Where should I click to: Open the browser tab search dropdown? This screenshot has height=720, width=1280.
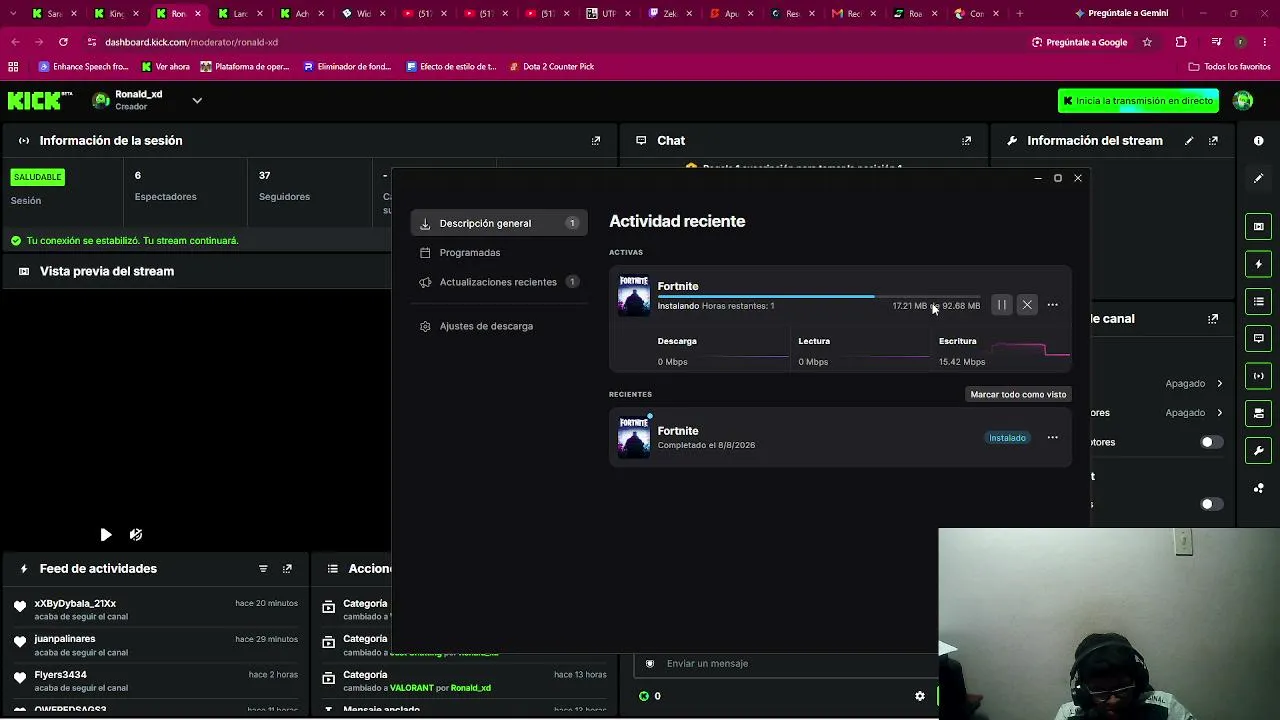(x=12, y=13)
